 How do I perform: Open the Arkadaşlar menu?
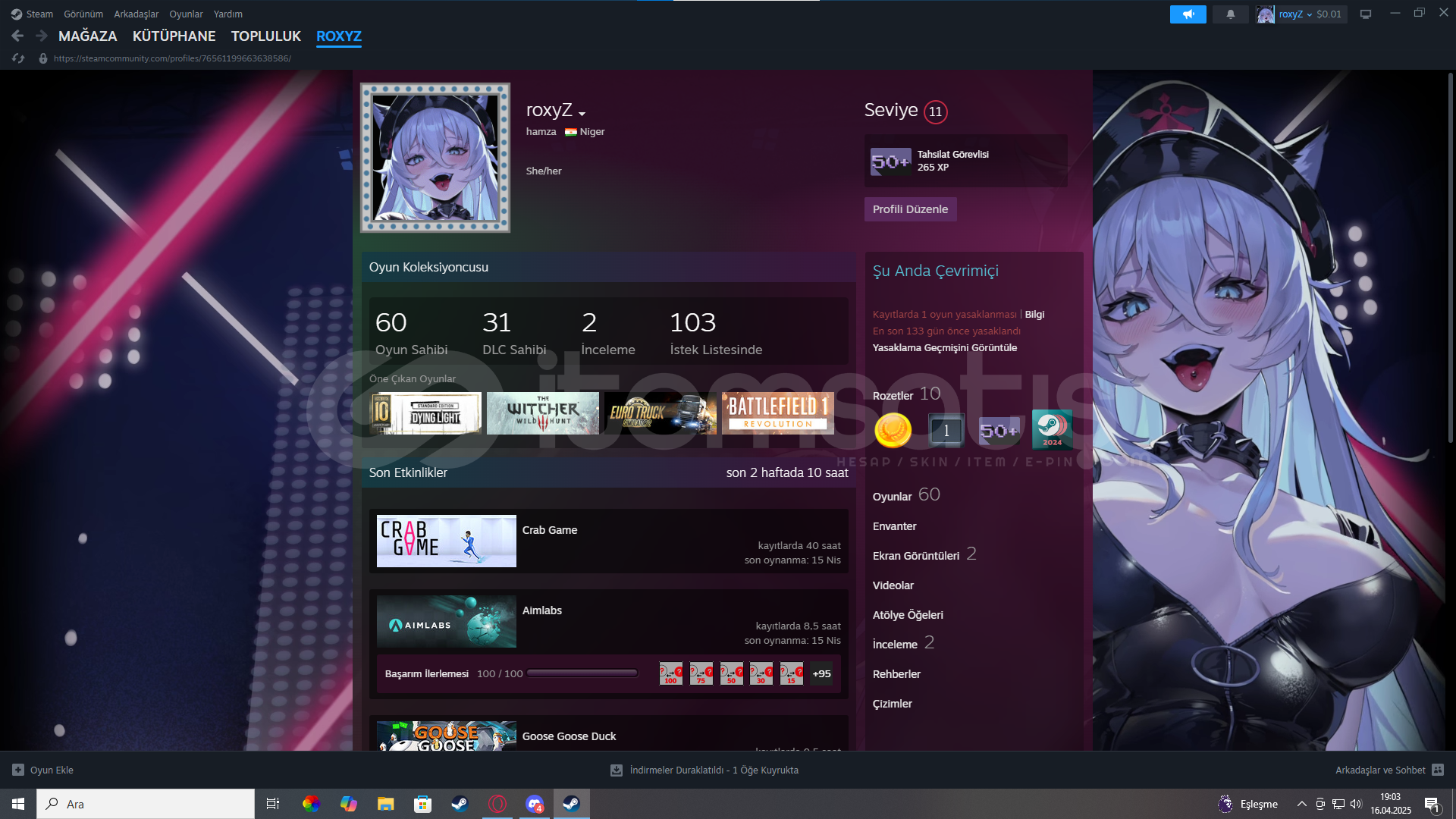(136, 14)
